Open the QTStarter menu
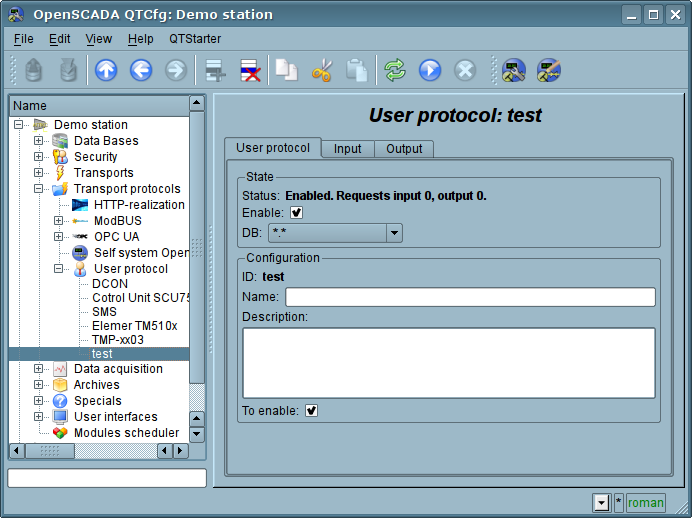 pyautogui.click(x=195, y=39)
